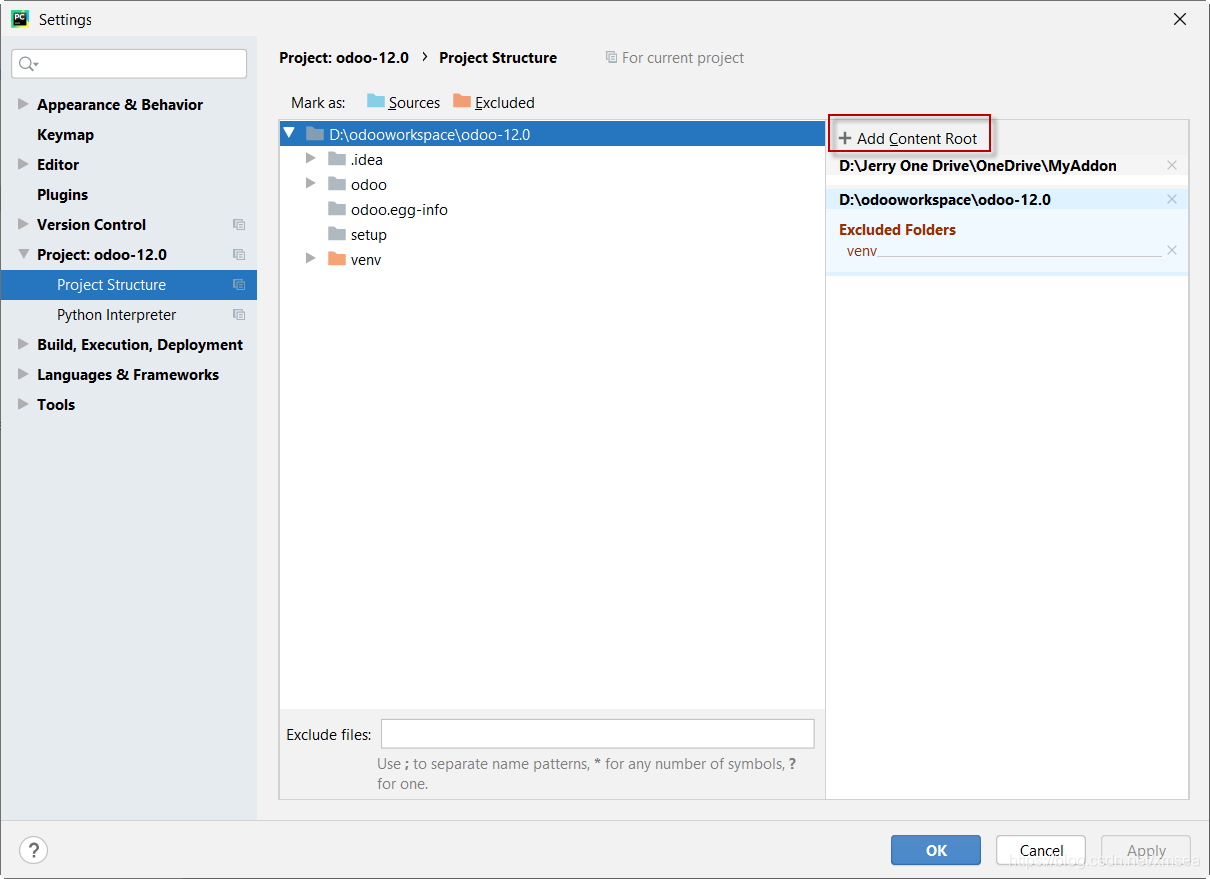The width and height of the screenshot is (1210, 879).
Task: Click the project-level icon beside Python Interpreter
Action: (239, 315)
